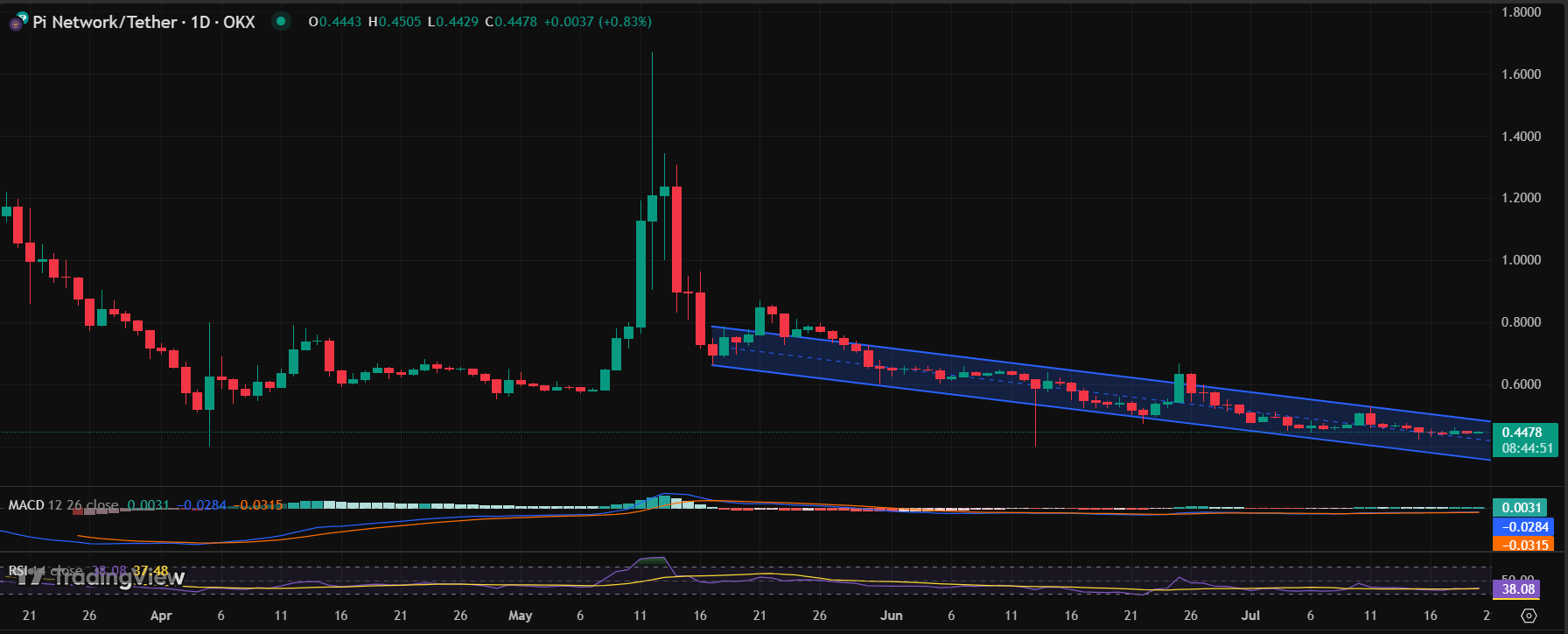
Task: Click the orange signal value tag -0.0315
Action: (x=1525, y=545)
